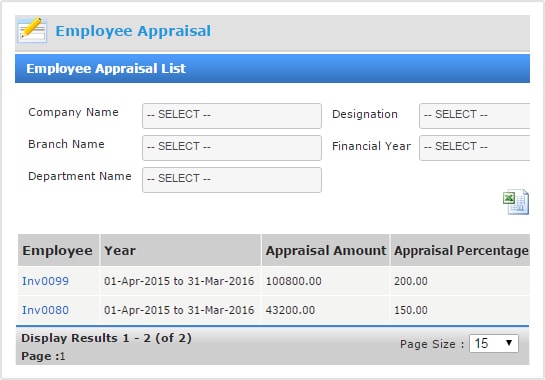
Task: Click the Display Results 1 - 2 text
Action: (x=106, y=338)
